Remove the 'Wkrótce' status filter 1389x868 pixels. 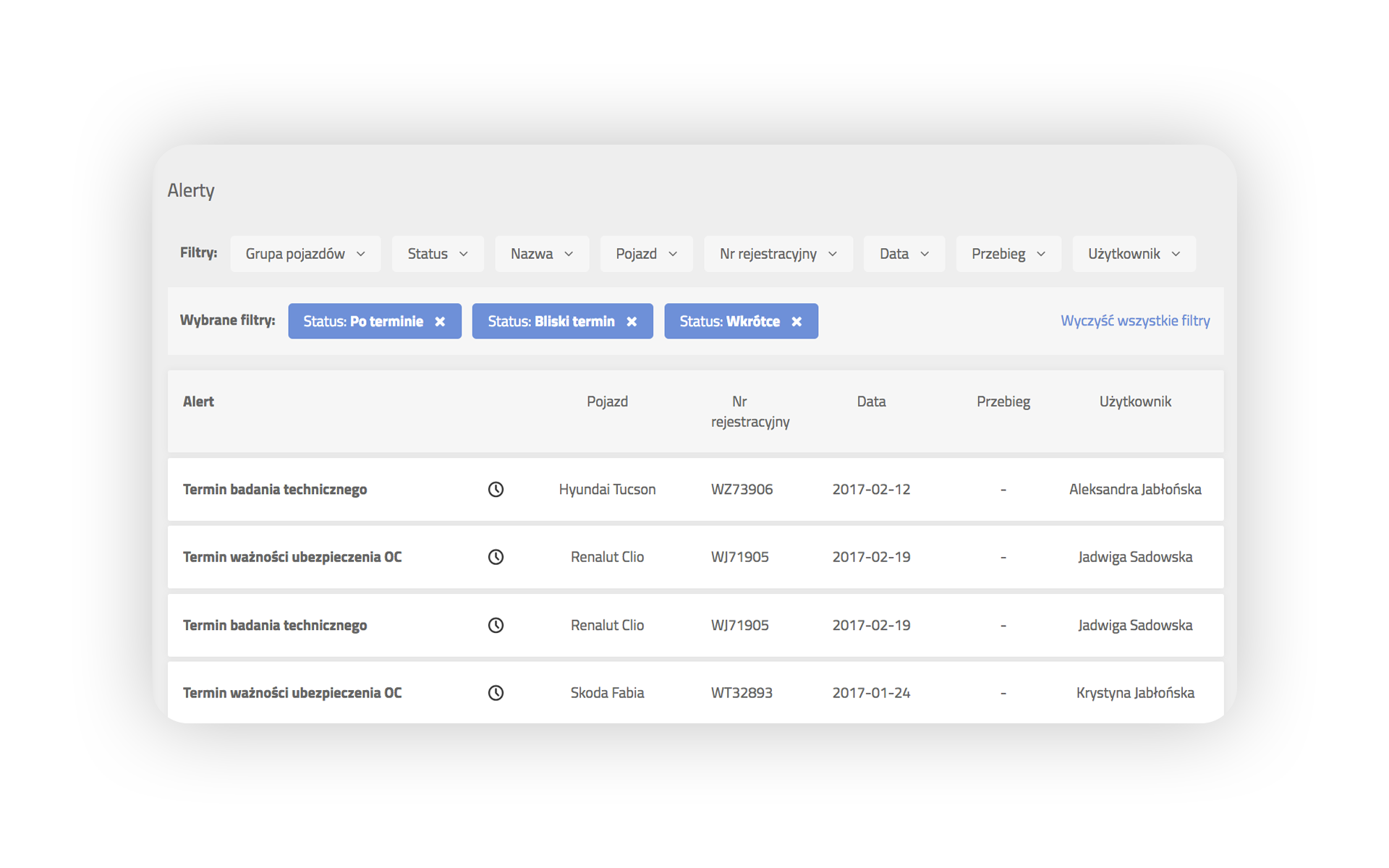(797, 322)
